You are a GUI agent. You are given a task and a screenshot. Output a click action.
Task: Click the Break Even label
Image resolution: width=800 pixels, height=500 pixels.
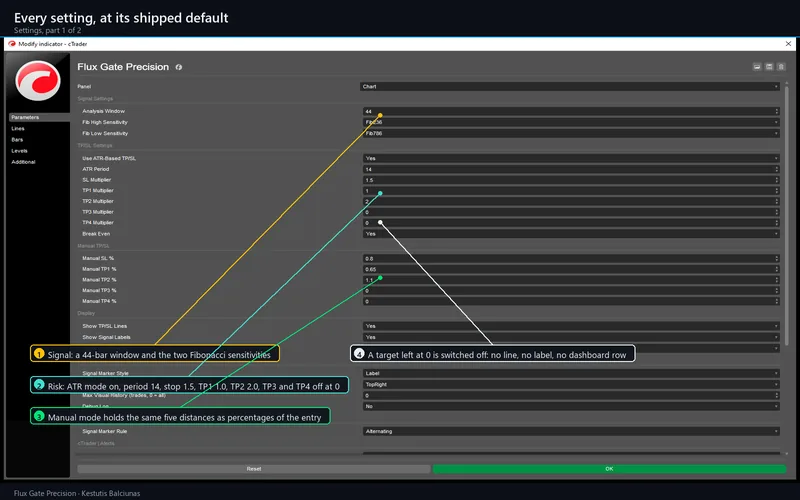coord(96,234)
